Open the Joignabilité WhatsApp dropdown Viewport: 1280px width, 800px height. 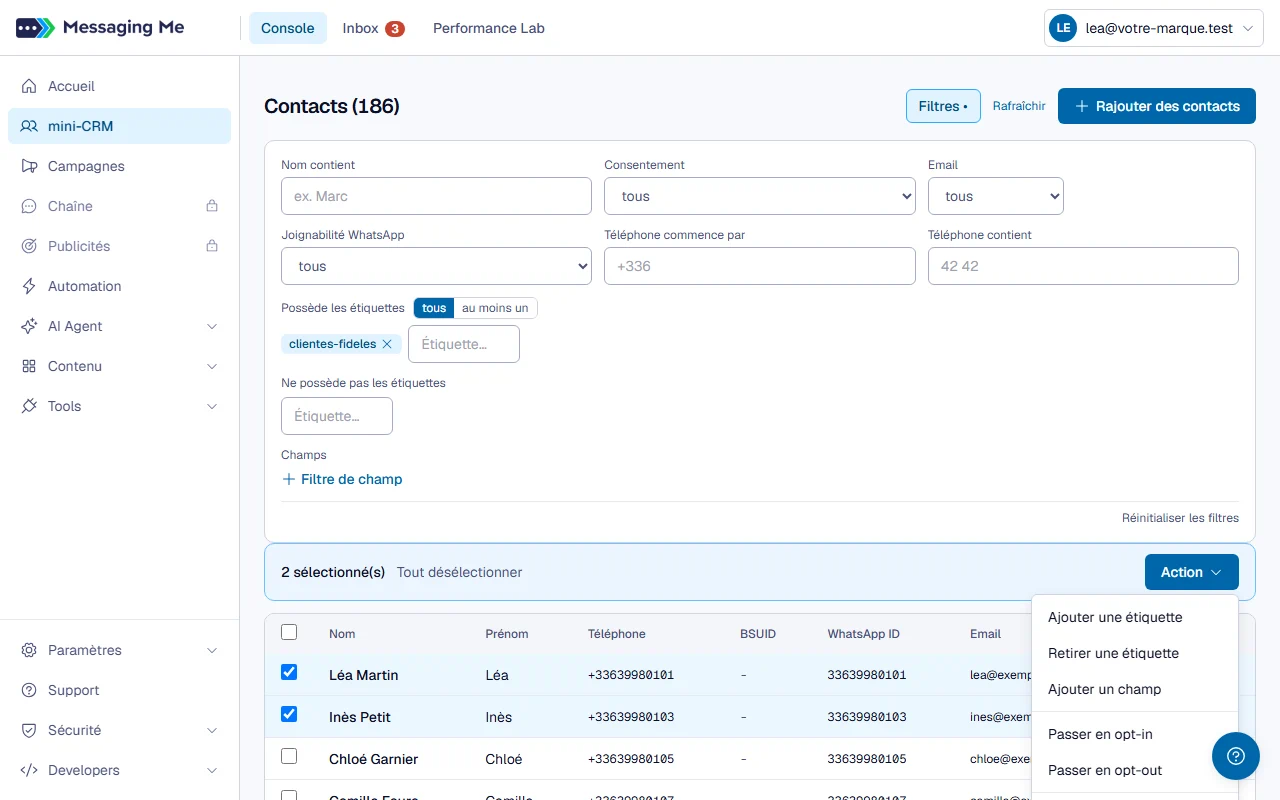[436, 266]
